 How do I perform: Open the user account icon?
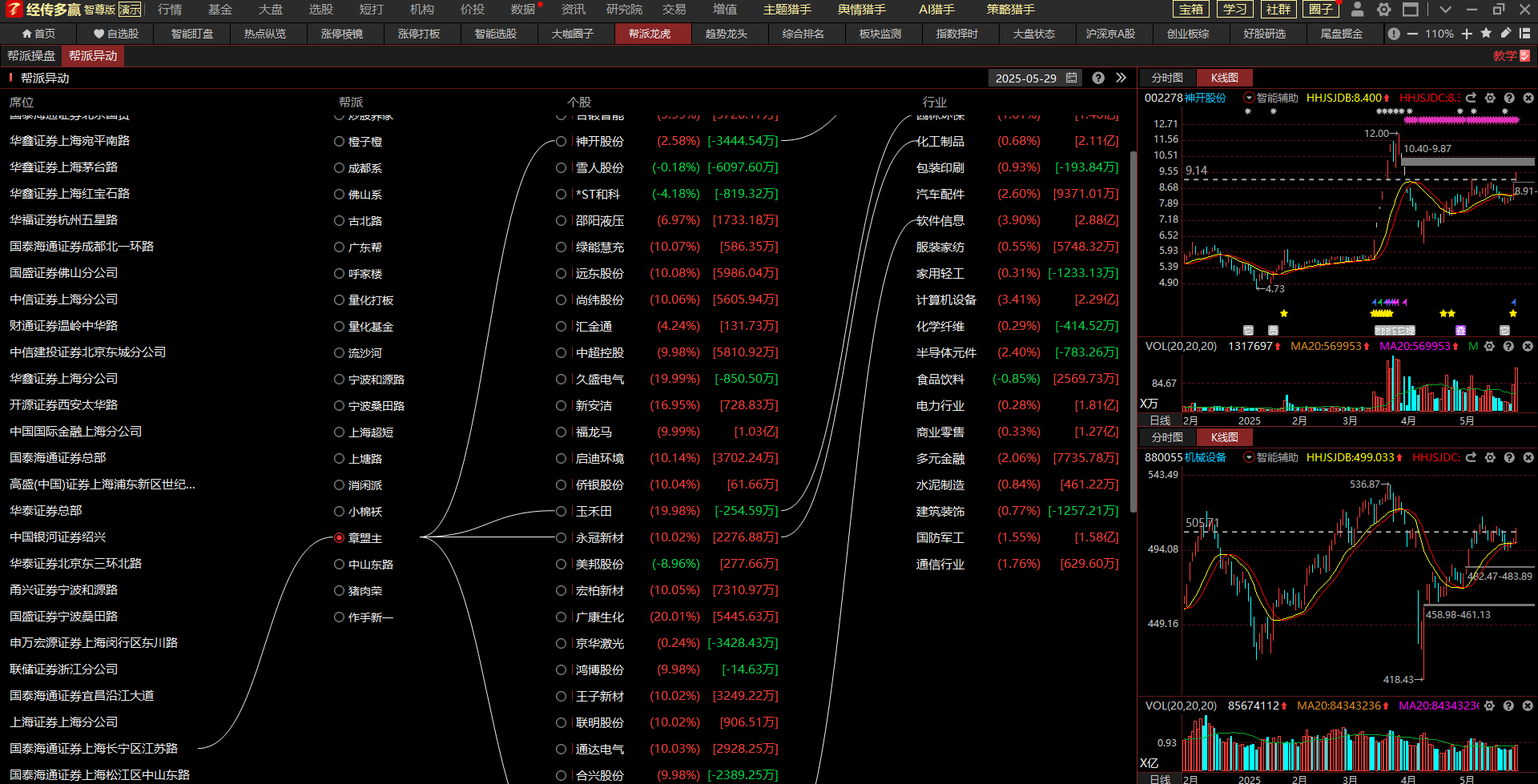pyautogui.click(x=1357, y=10)
